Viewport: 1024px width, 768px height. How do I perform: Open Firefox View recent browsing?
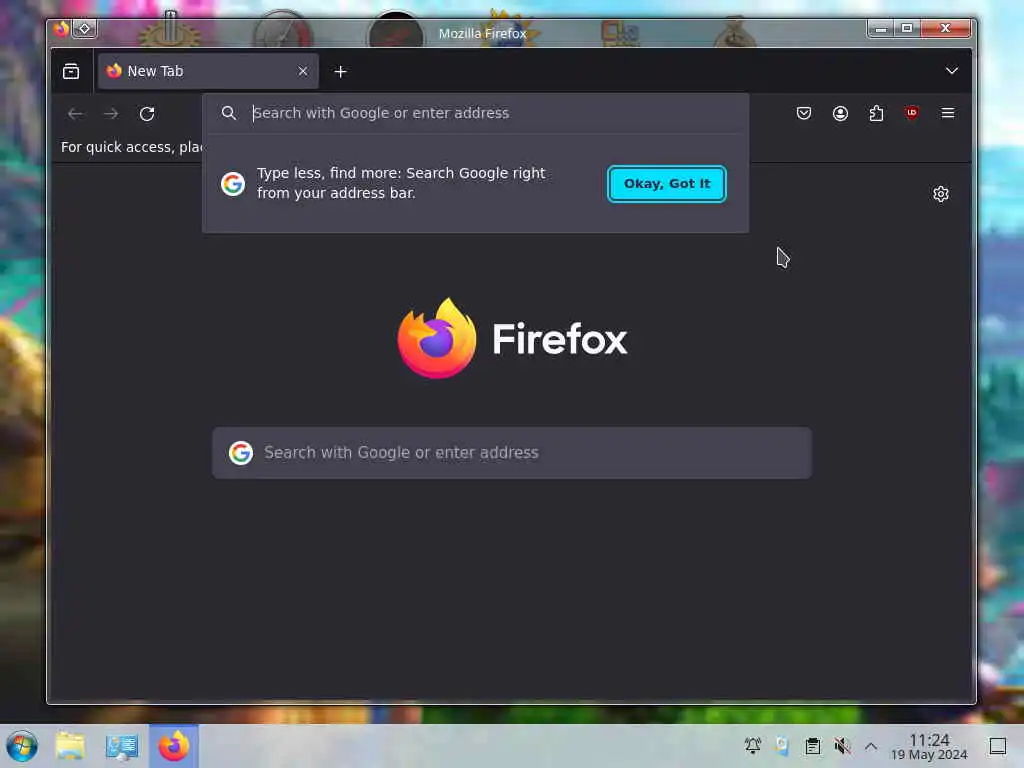[x=71, y=71]
